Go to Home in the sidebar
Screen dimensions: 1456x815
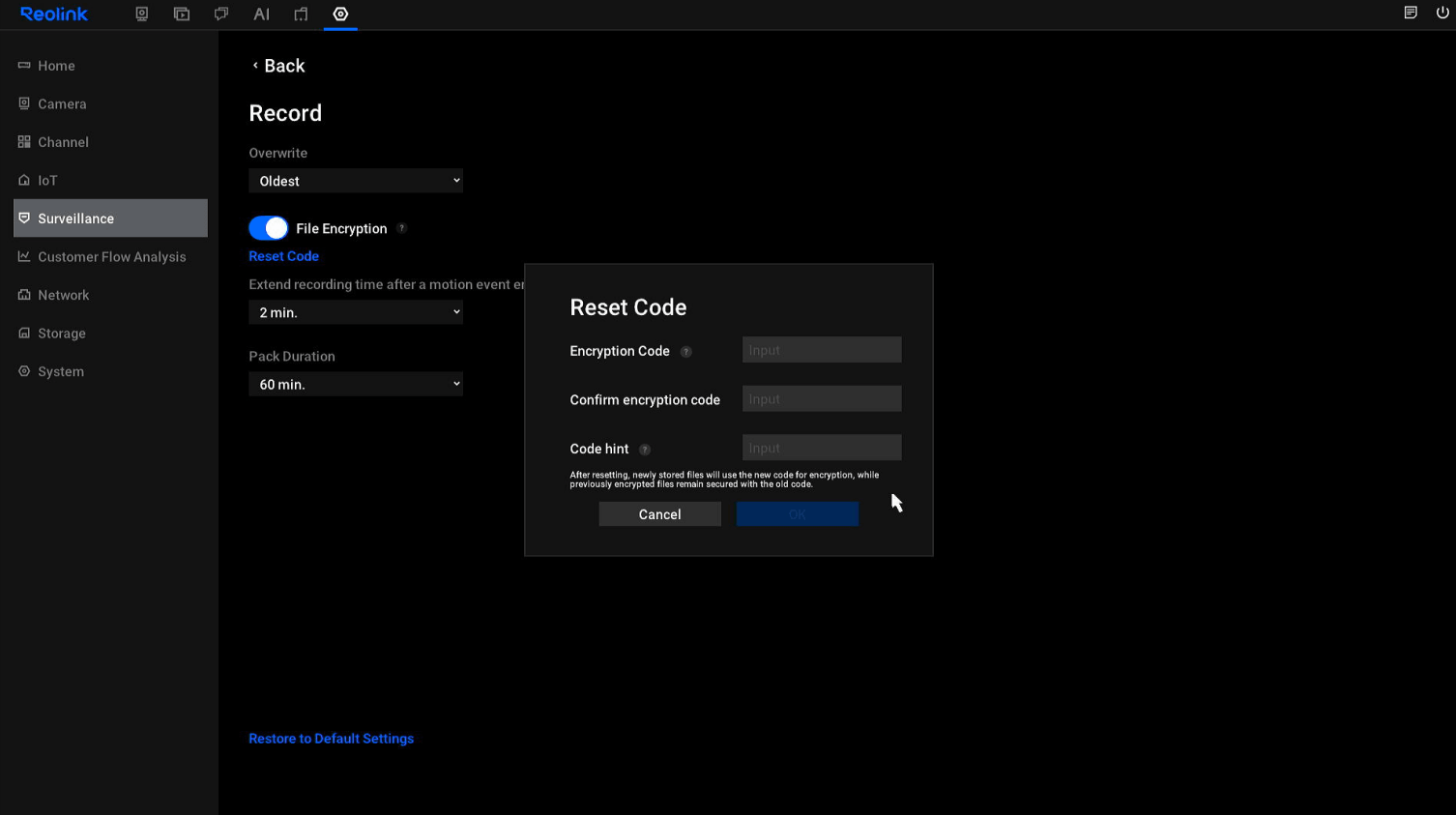pos(110,66)
